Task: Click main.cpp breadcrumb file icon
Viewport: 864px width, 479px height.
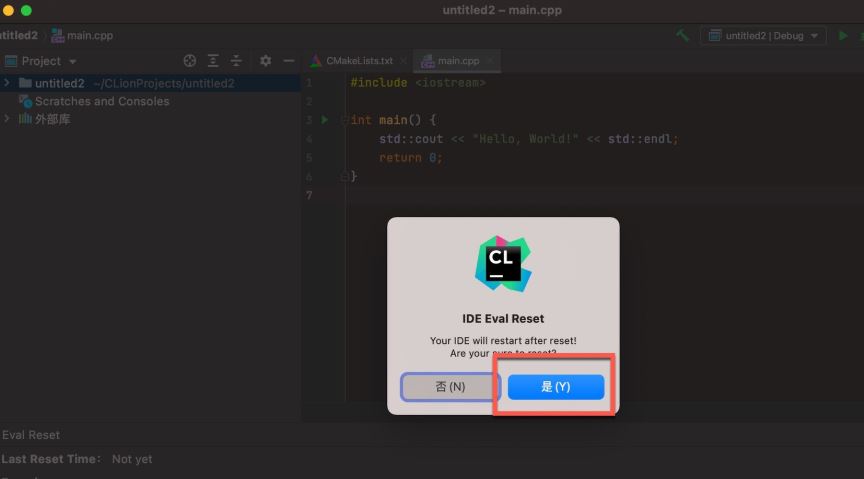Action: [x=57, y=35]
